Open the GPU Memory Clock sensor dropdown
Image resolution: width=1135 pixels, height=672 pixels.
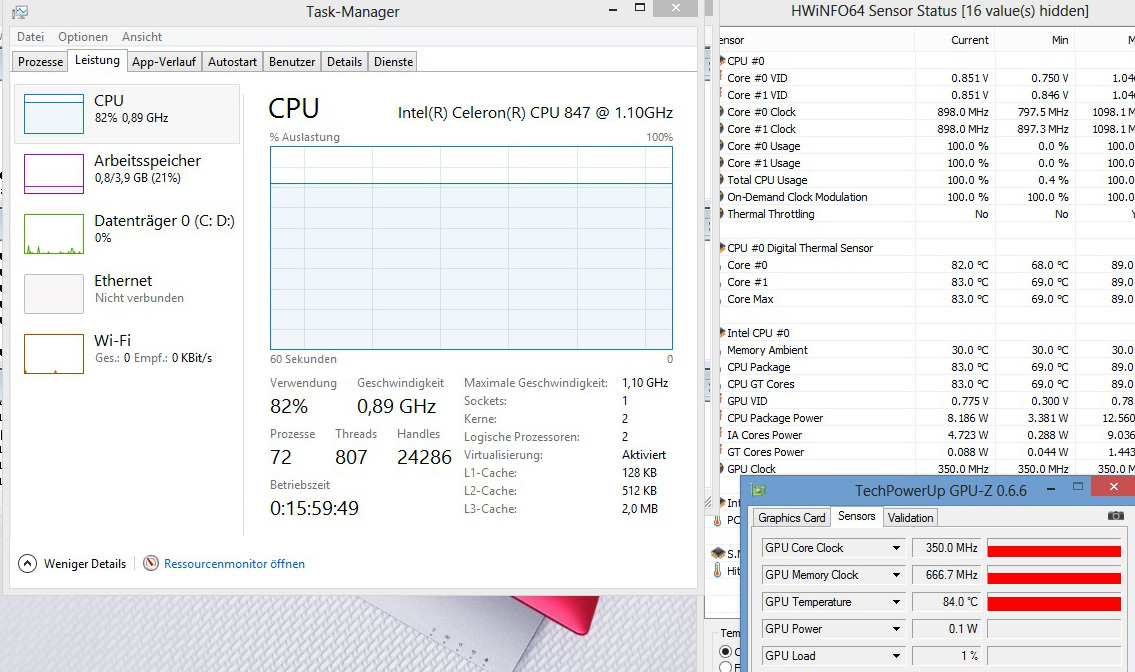coord(896,575)
